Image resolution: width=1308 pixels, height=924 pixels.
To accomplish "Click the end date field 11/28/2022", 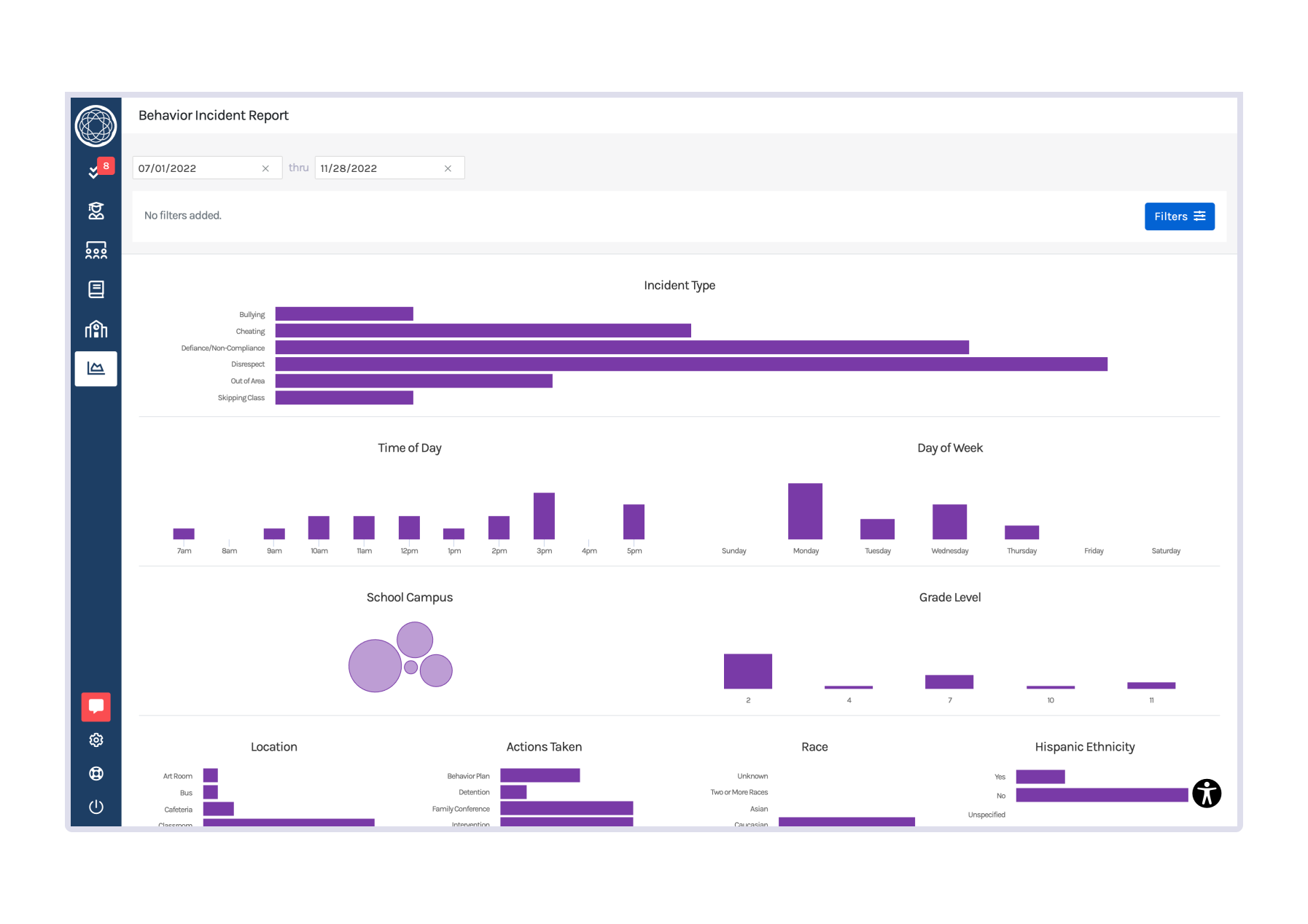I will (x=389, y=168).
